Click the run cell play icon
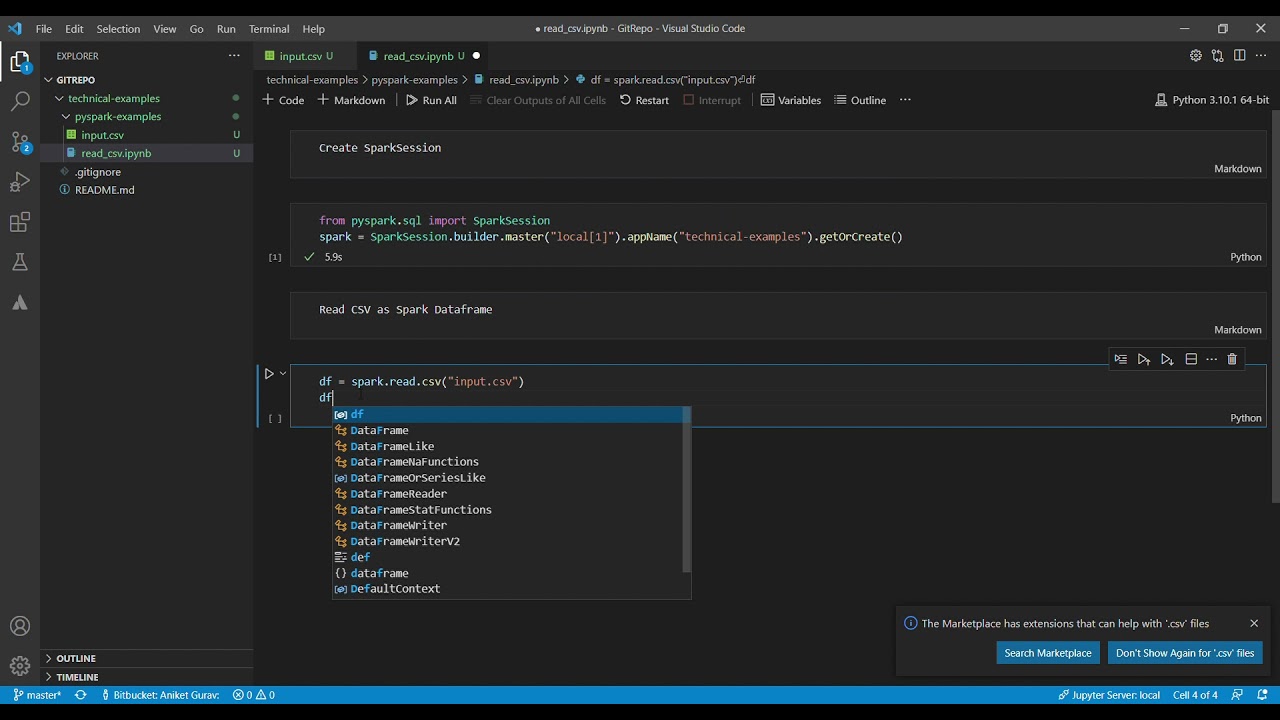 pyautogui.click(x=269, y=374)
